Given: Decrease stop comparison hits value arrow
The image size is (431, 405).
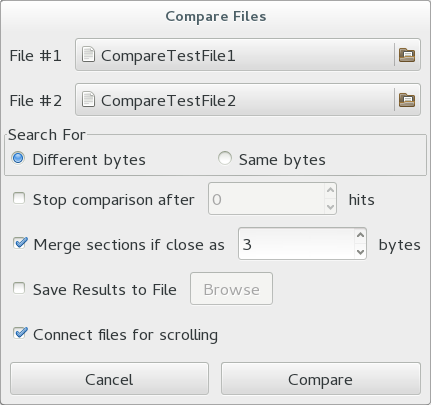Looking at the screenshot, I should tap(330, 206).
